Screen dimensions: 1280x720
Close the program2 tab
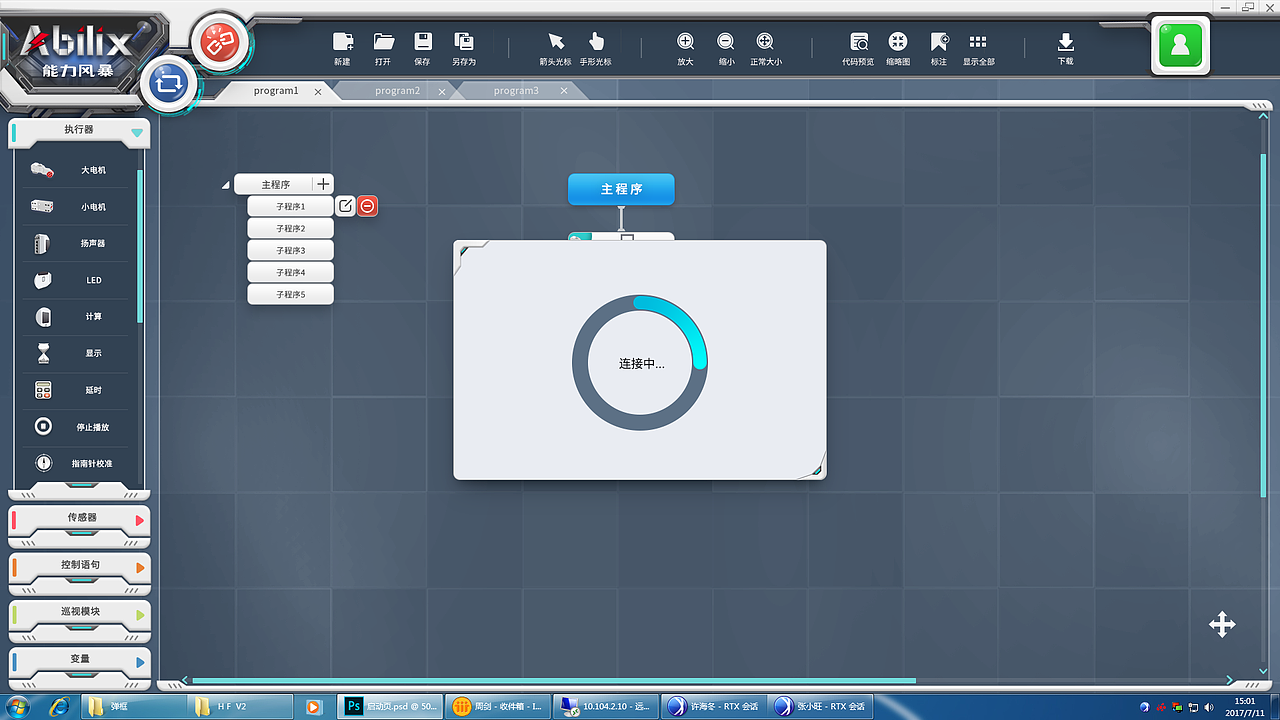(x=442, y=91)
